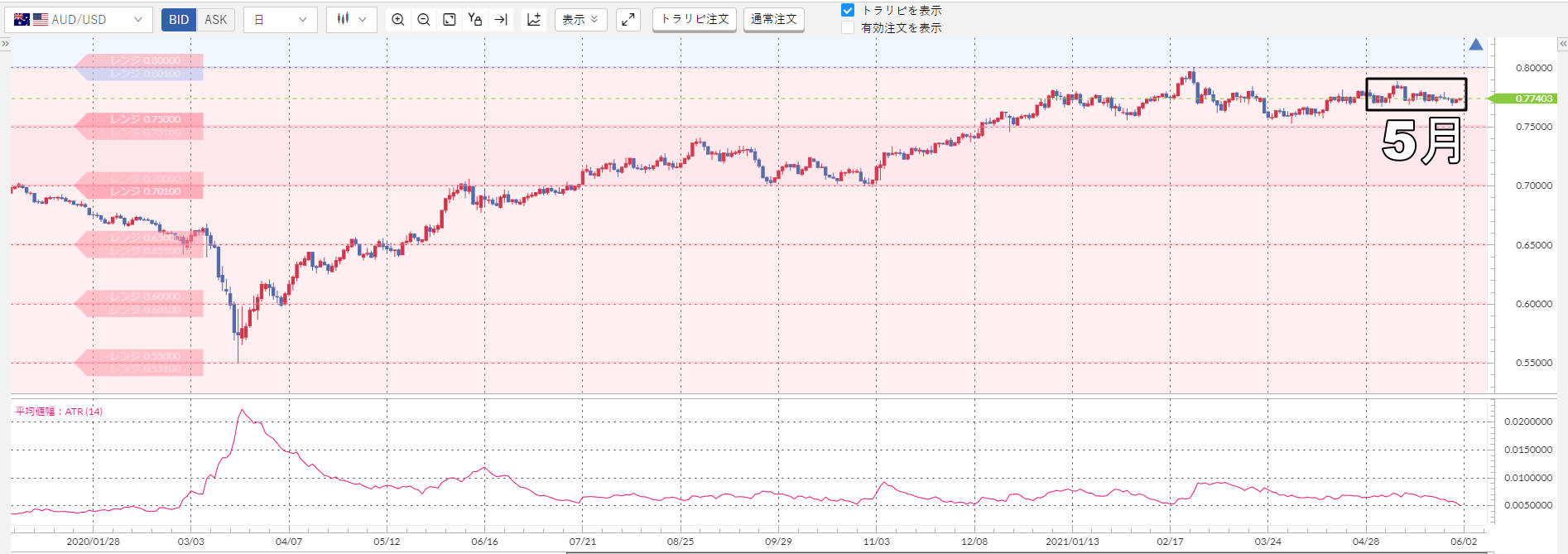1568x554 pixels.
Task: Select BID price display
Action: pyautogui.click(x=179, y=20)
